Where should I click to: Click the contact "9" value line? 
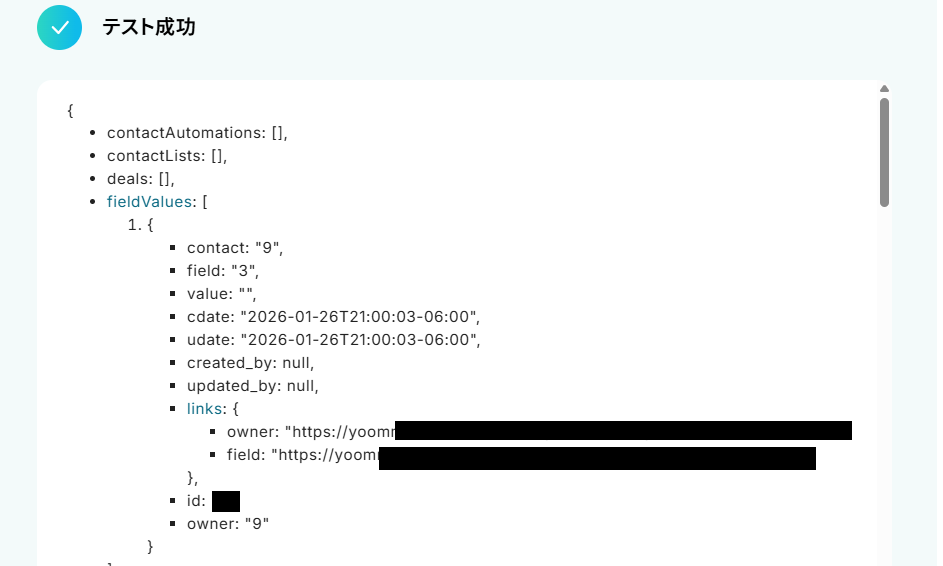coord(235,248)
